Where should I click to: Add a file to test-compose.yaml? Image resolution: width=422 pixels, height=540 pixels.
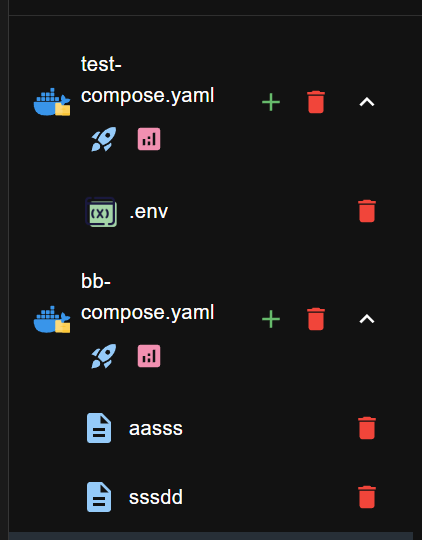pyautogui.click(x=271, y=102)
